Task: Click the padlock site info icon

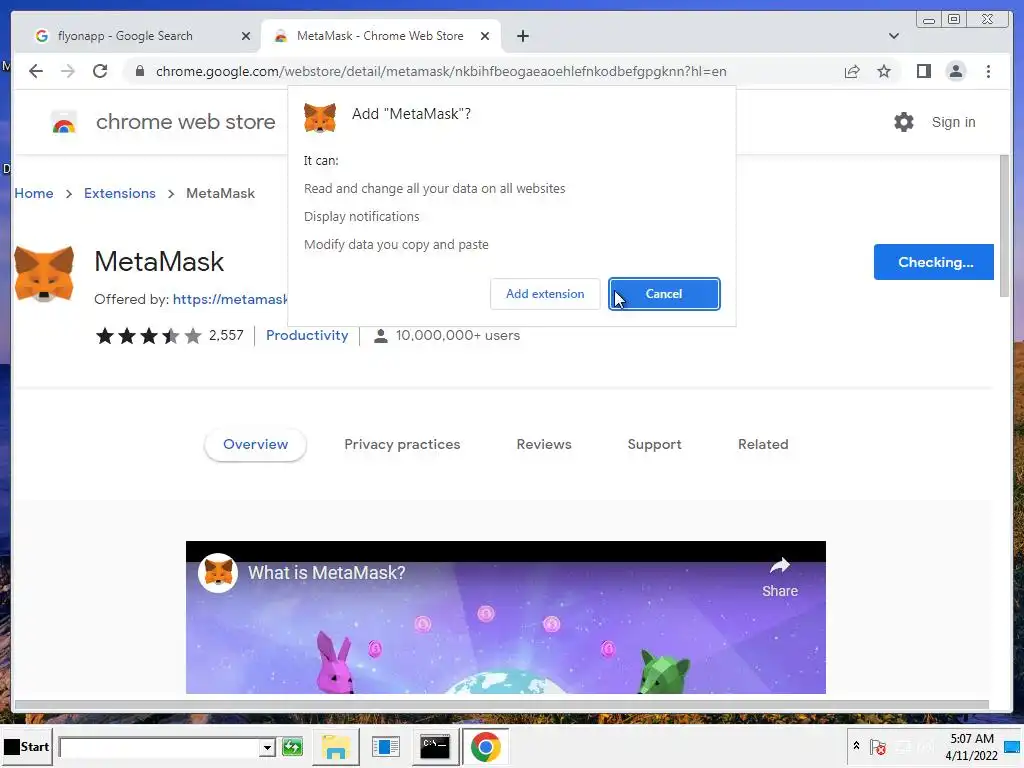Action: [140, 71]
